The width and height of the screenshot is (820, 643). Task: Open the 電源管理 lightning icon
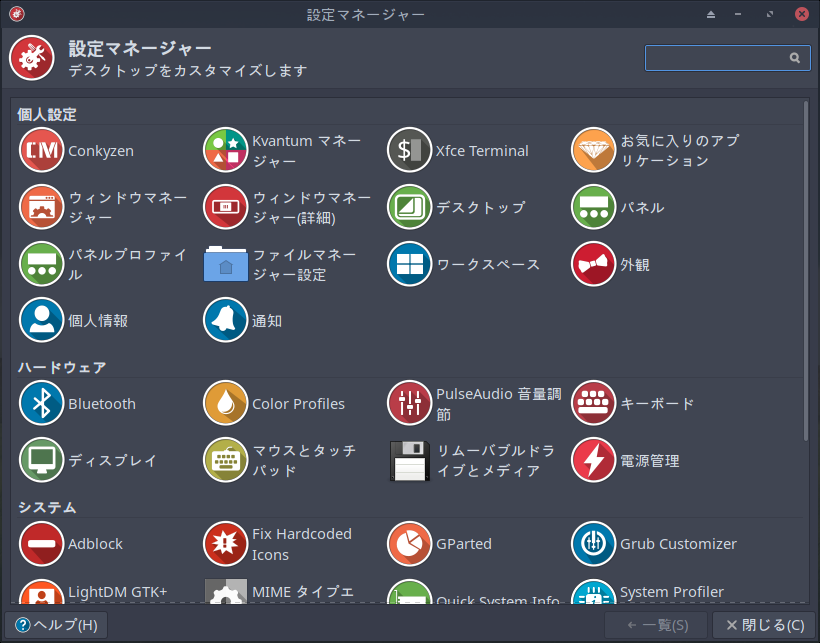[594, 460]
